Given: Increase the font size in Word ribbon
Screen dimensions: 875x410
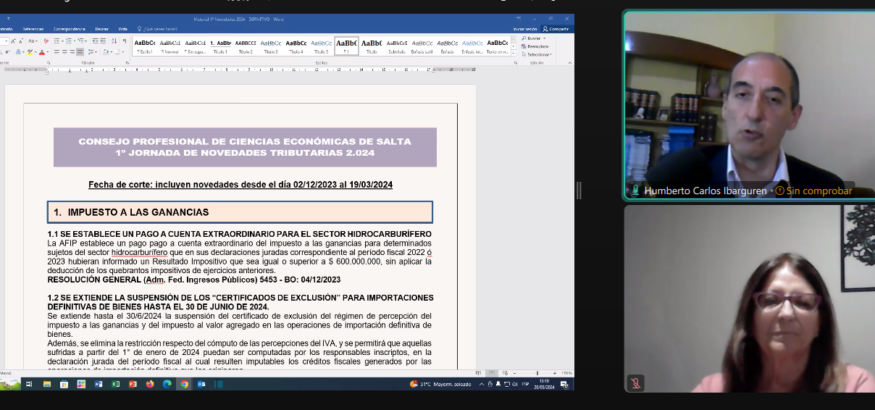Looking at the screenshot, I should coord(13,41).
